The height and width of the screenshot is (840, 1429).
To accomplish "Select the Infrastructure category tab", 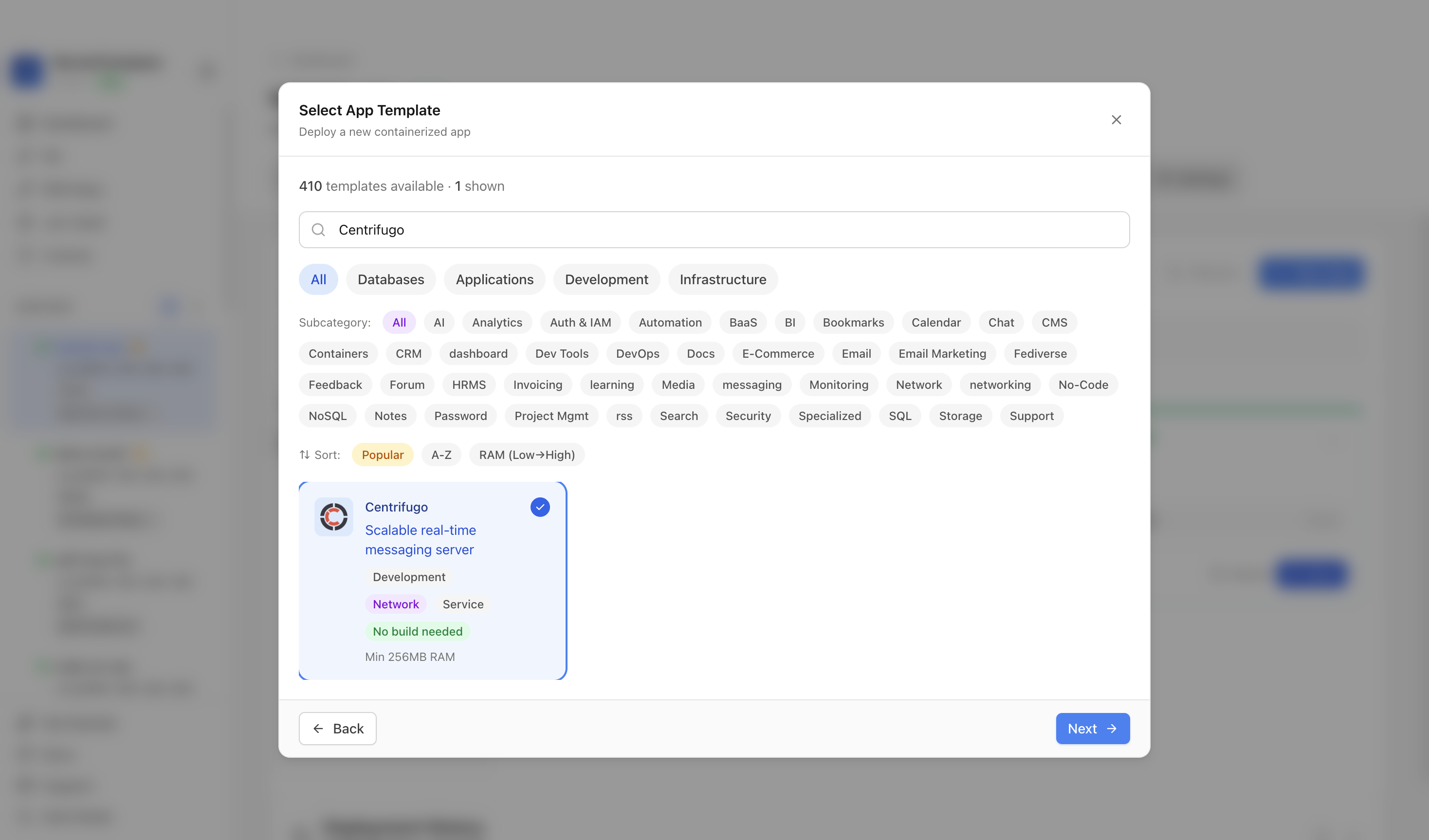I will coord(722,280).
